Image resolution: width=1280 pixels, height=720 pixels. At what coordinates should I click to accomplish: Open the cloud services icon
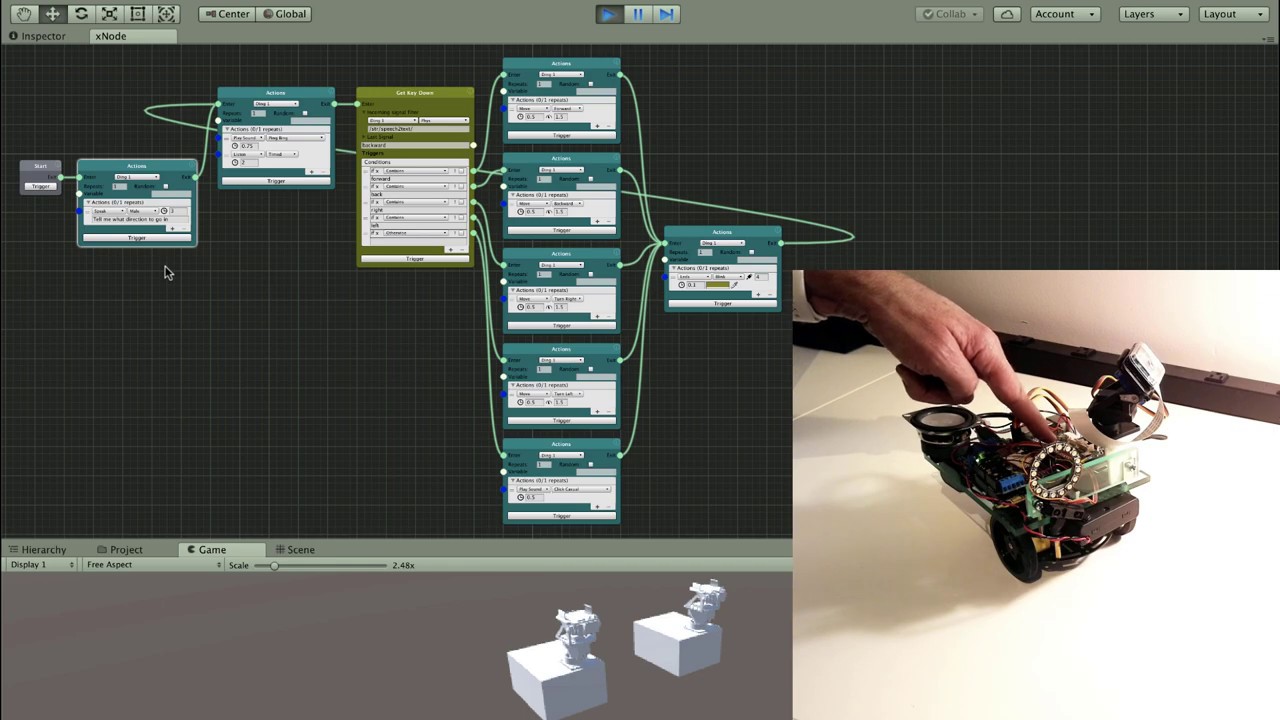point(1007,14)
